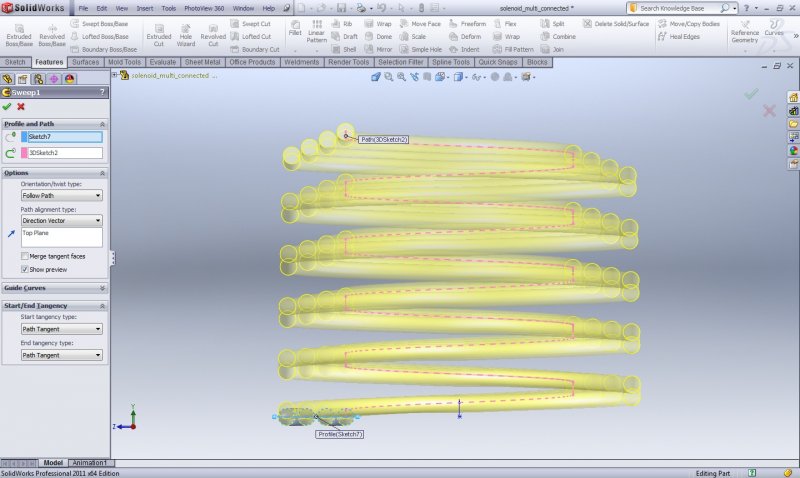800x478 pixels.
Task: Uncheck Show preview checkbox
Action: [x=25, y=269]
